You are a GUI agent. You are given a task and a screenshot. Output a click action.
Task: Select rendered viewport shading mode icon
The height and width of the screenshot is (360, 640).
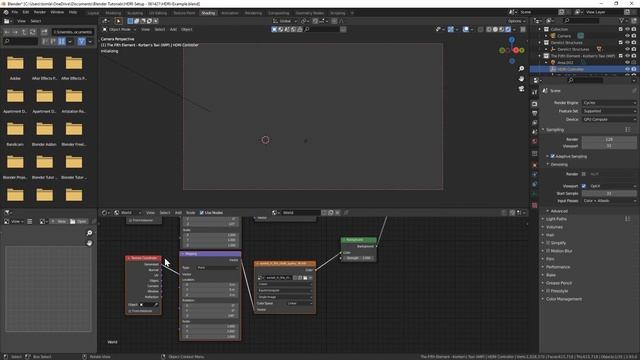pyautogui.click(x=508, y=29)
